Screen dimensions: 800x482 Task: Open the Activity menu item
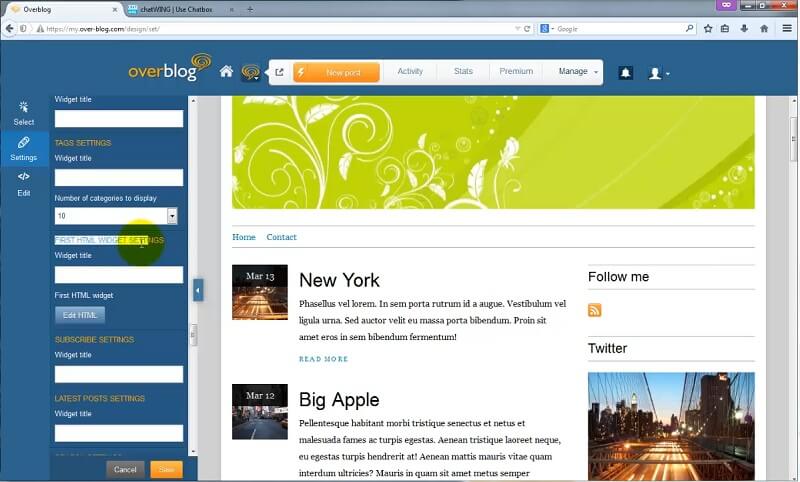[410, 71]
